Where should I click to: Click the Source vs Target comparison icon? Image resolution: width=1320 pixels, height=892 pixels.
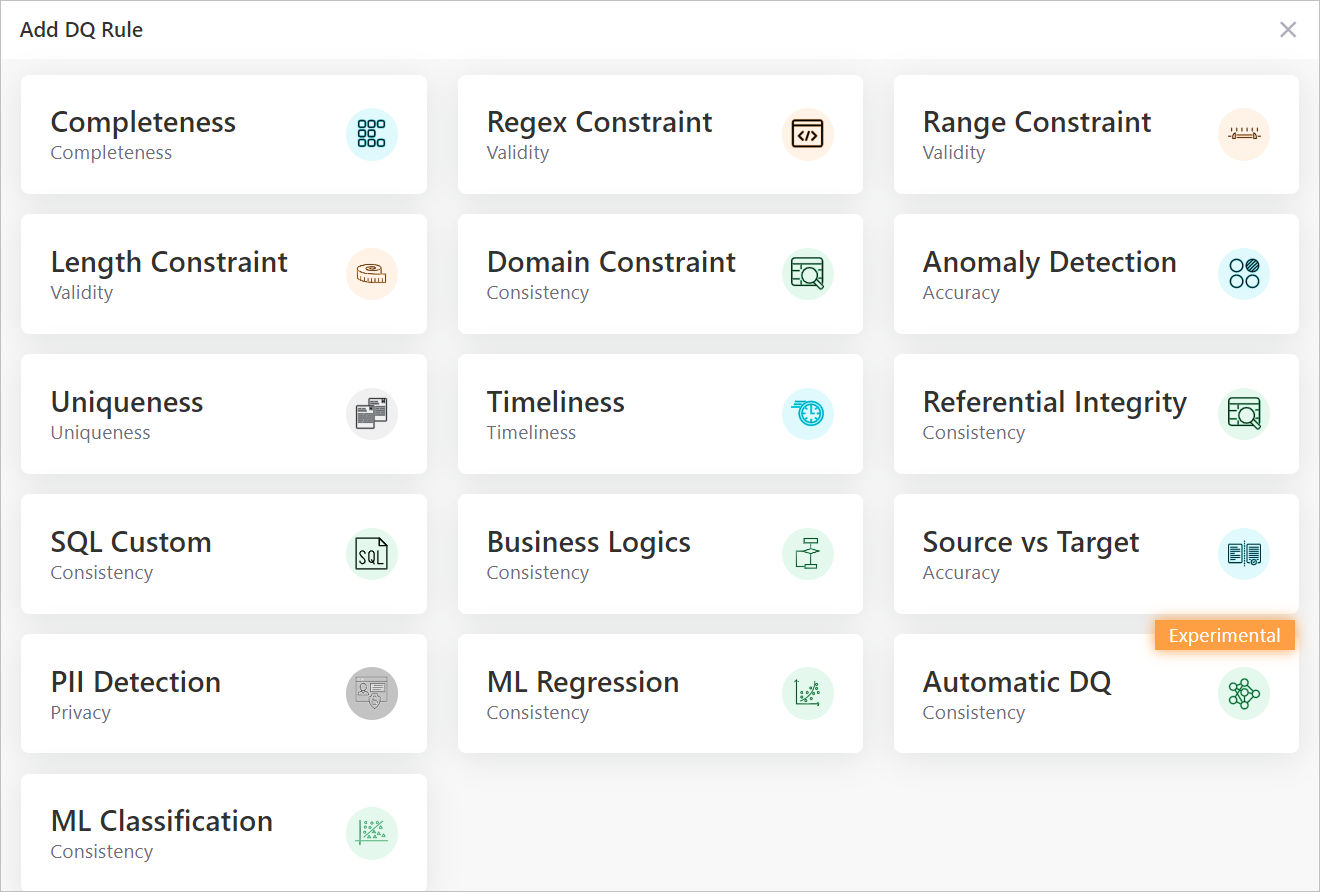click(1244, 554)
